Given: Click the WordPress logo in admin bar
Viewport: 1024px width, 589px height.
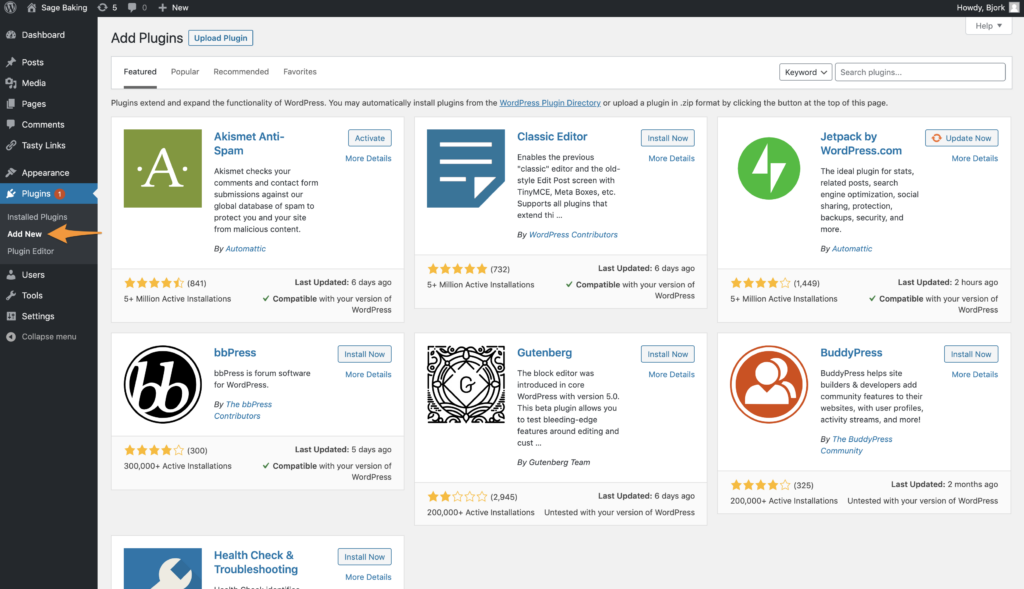Looking at the screenshot, I should pos(10,8).
